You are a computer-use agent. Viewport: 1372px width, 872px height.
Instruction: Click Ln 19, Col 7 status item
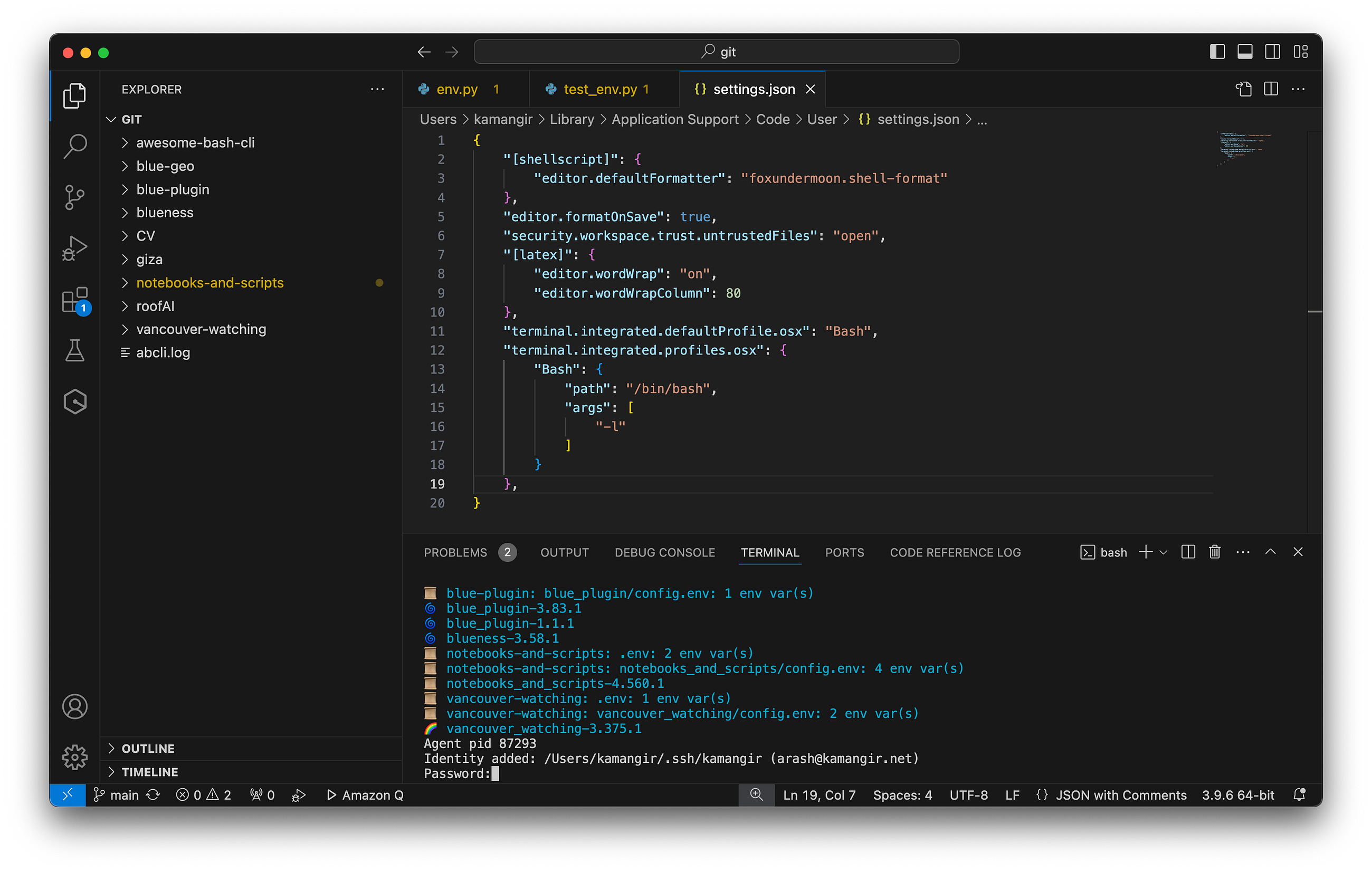pos(819,794)
